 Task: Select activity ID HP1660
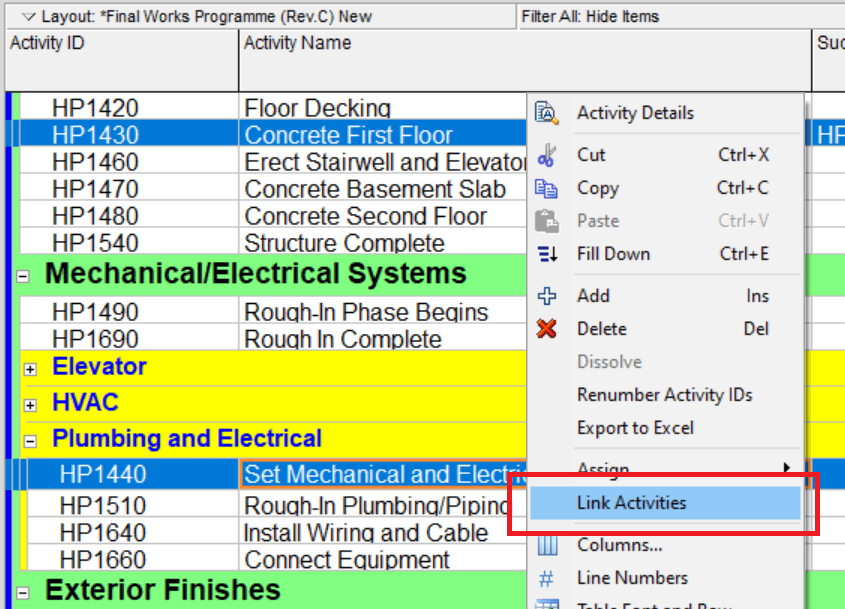tap(103, 559)
